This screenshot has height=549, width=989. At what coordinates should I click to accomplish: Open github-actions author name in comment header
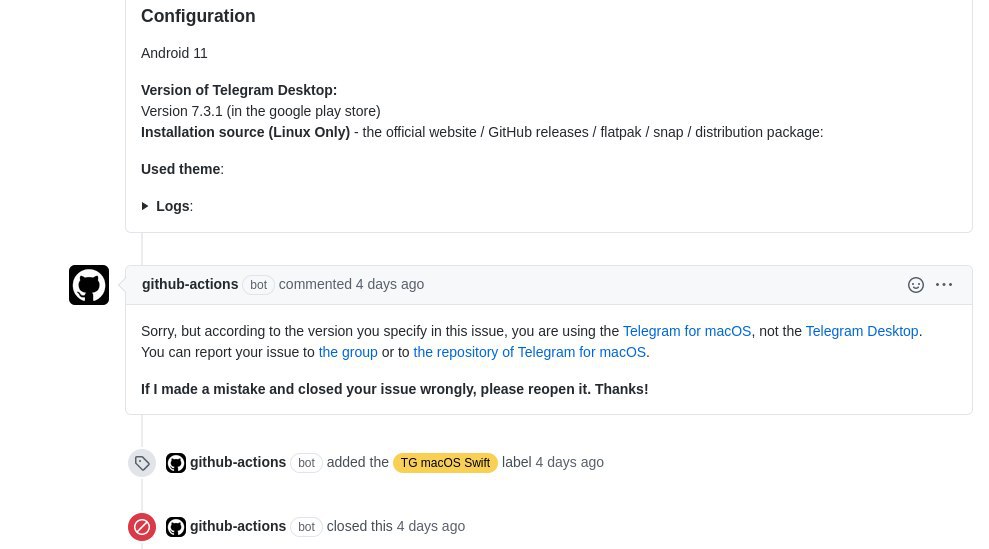pyautogui.click(x=190, y=285)
